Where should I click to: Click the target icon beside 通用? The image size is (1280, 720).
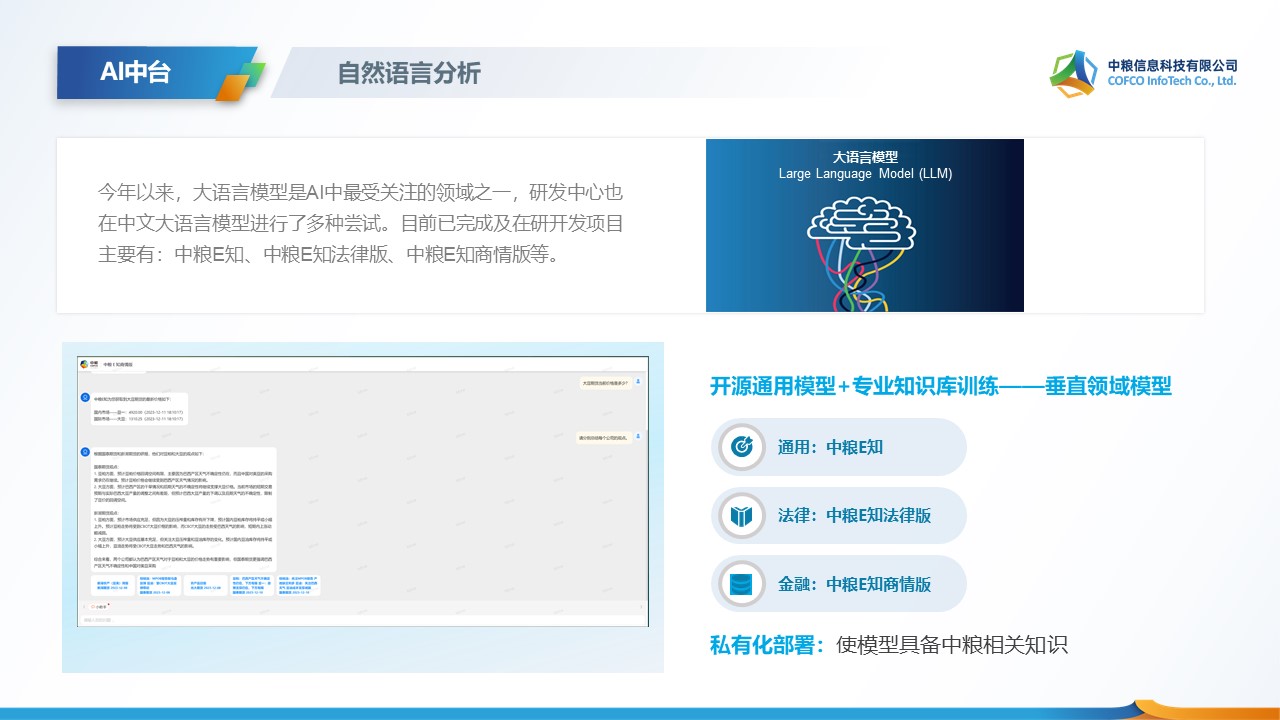point(741,447)
